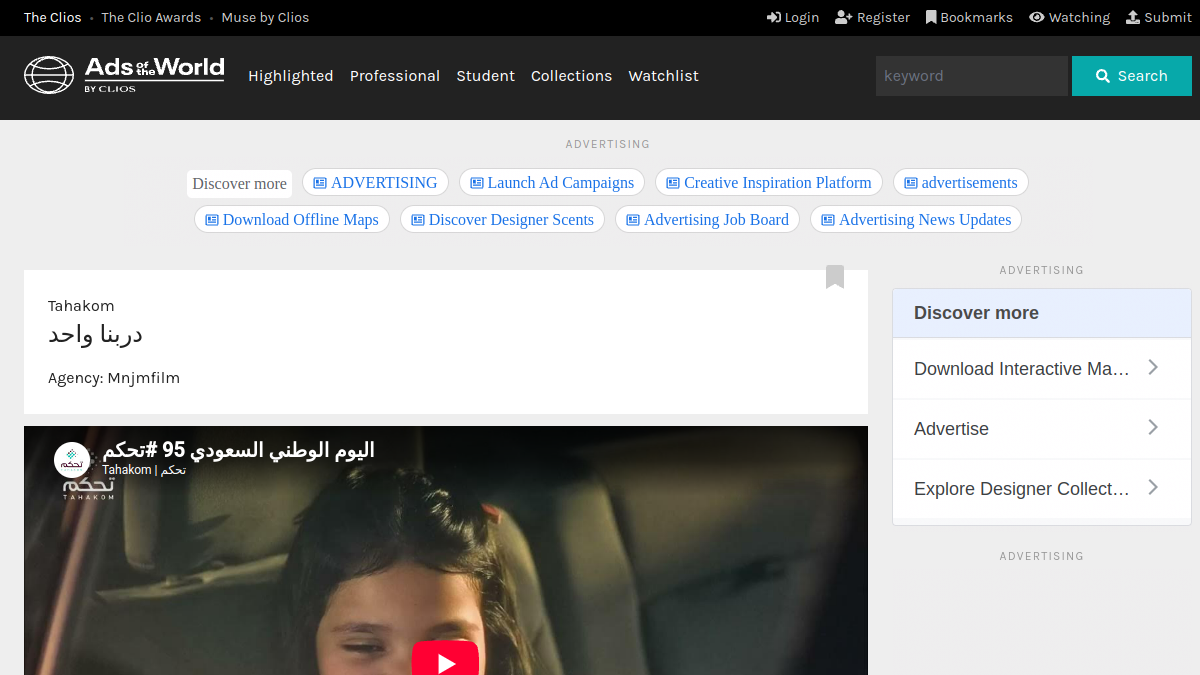Screen dimensions: 1200x675
Task: Open Advertising Job Board chip
Action: (x=707, y=220)
